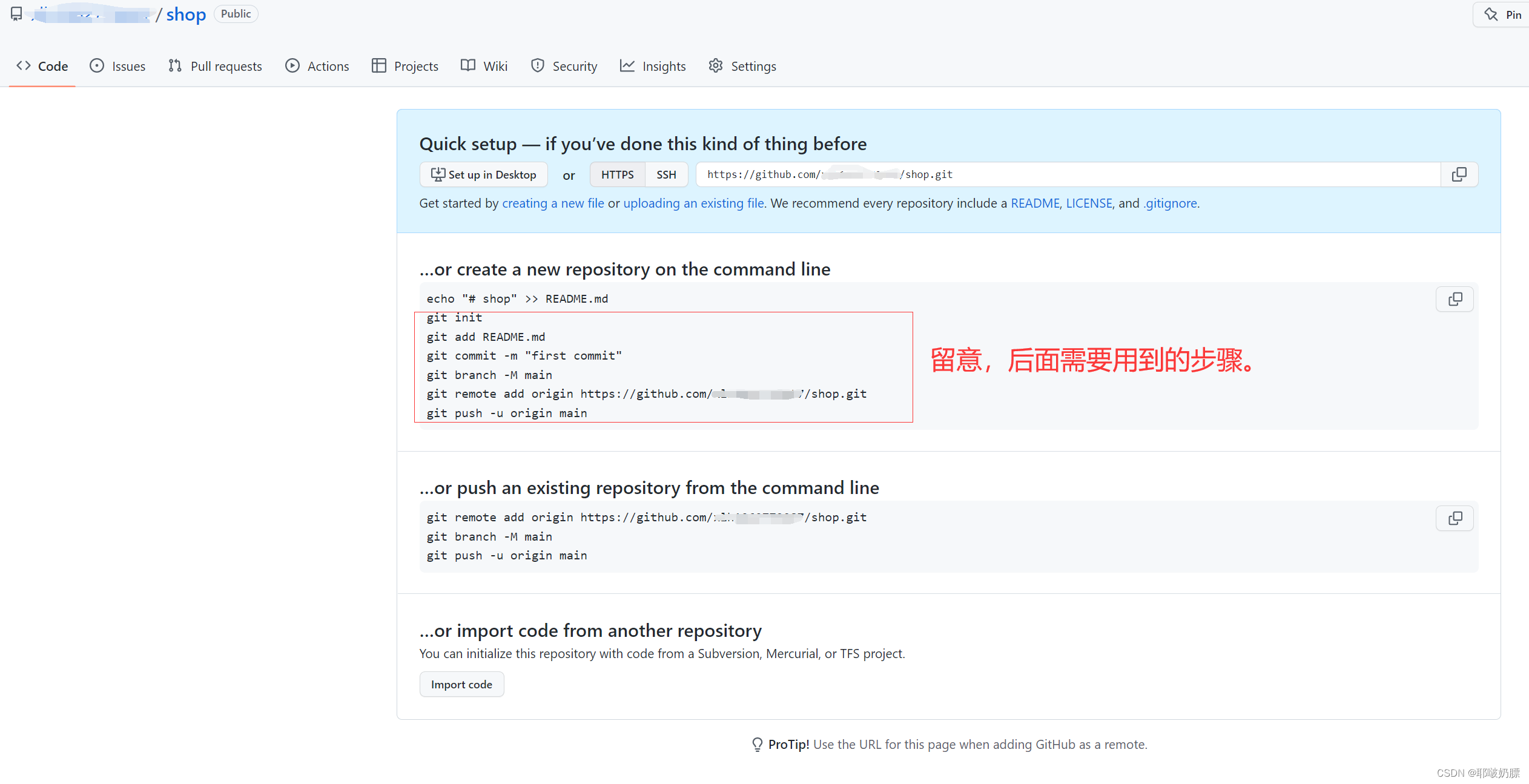
Task: Click the Pull requests branch icon
Action: [x=175, y=65]
